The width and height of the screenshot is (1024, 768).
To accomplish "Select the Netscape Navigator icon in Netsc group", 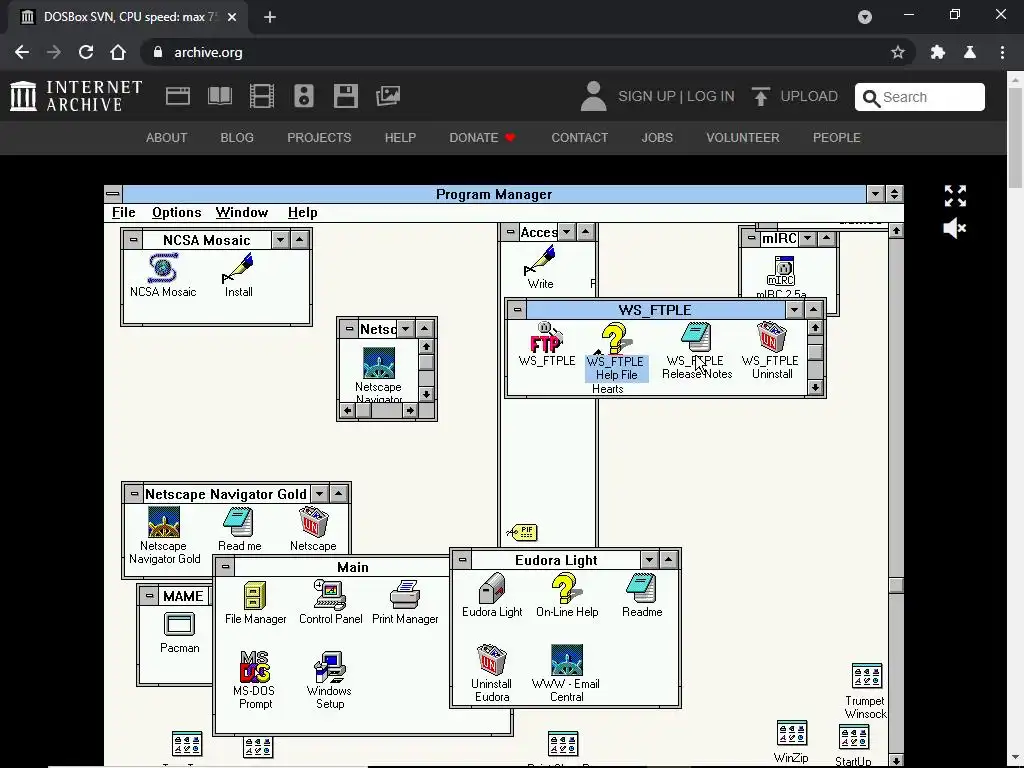I will click(x=378, y=363).
